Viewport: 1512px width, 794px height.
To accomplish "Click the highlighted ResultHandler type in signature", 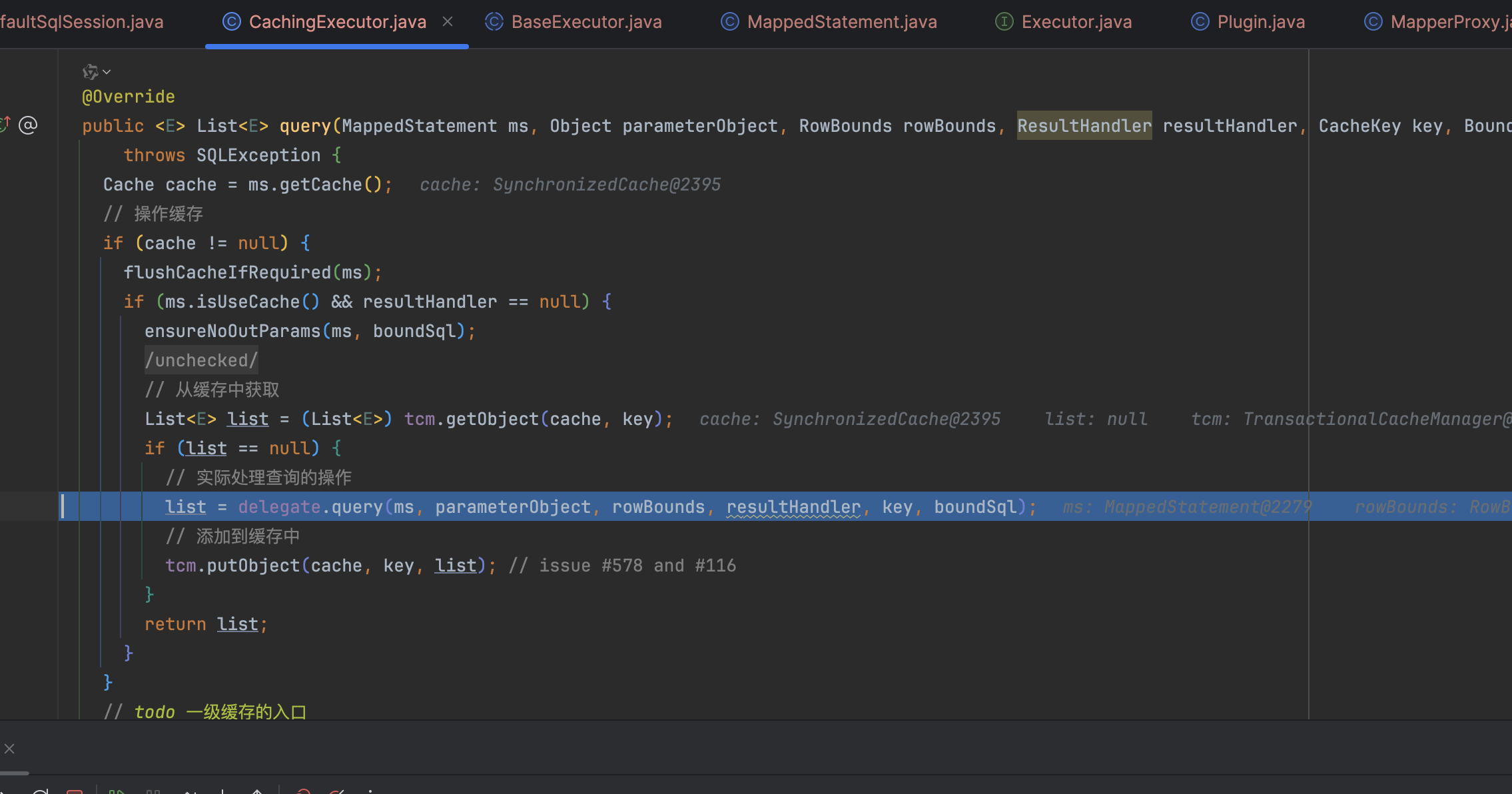I will click(1084, 126).
